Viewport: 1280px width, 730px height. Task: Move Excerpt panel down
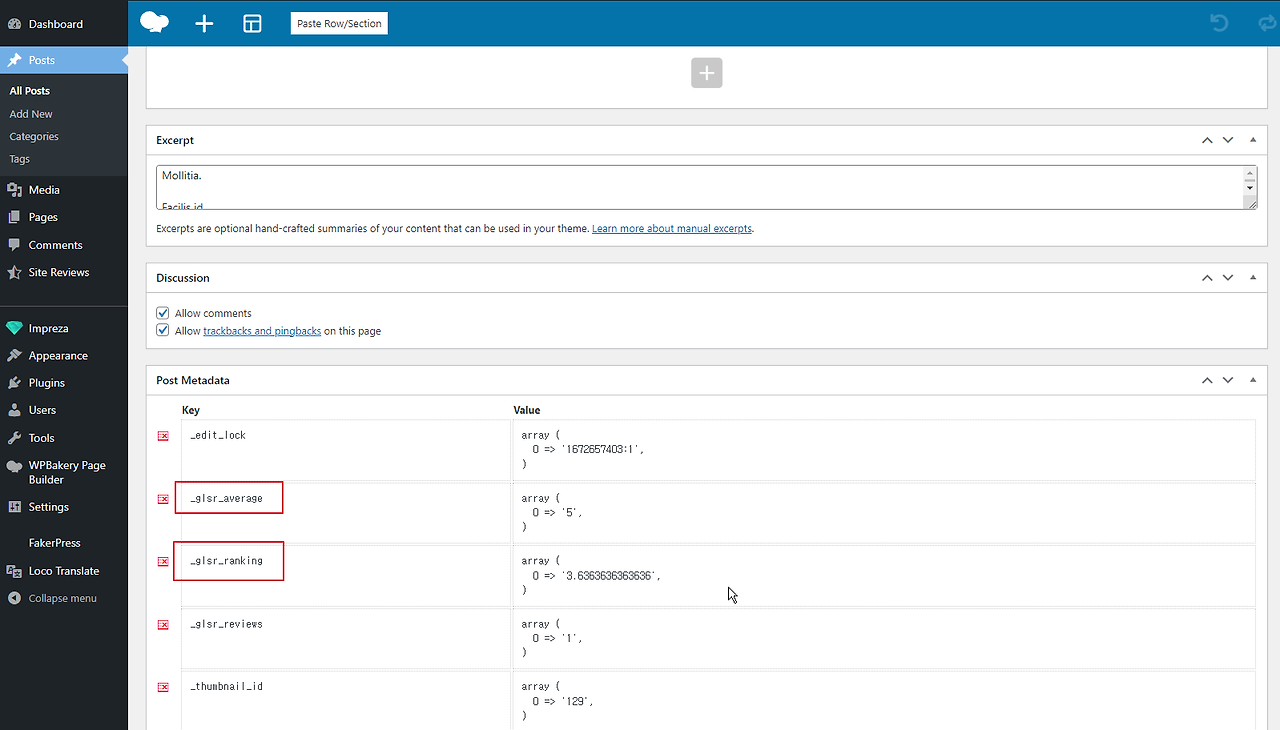(x=1228, y=140)
